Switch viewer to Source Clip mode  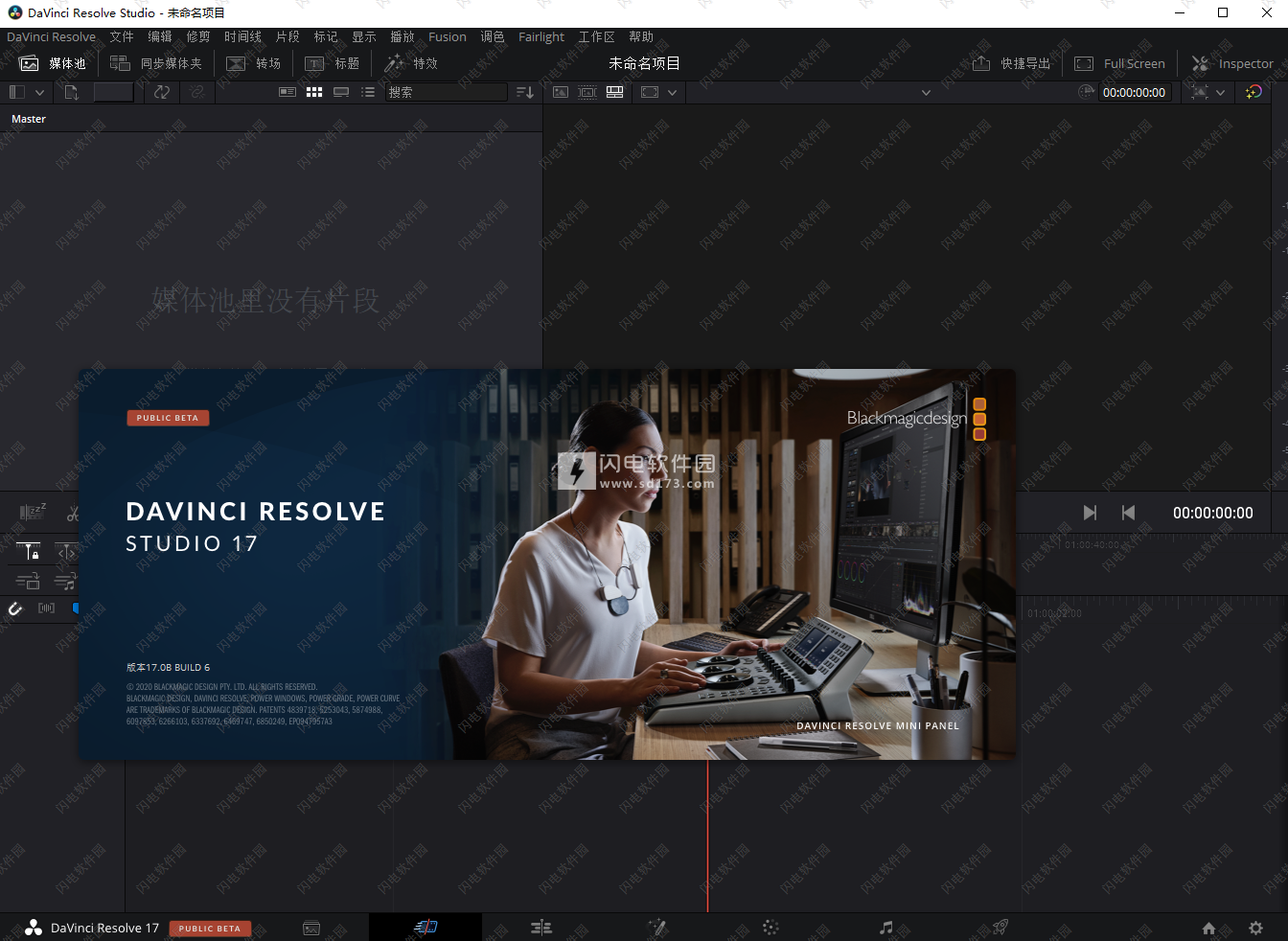(561, 92)
